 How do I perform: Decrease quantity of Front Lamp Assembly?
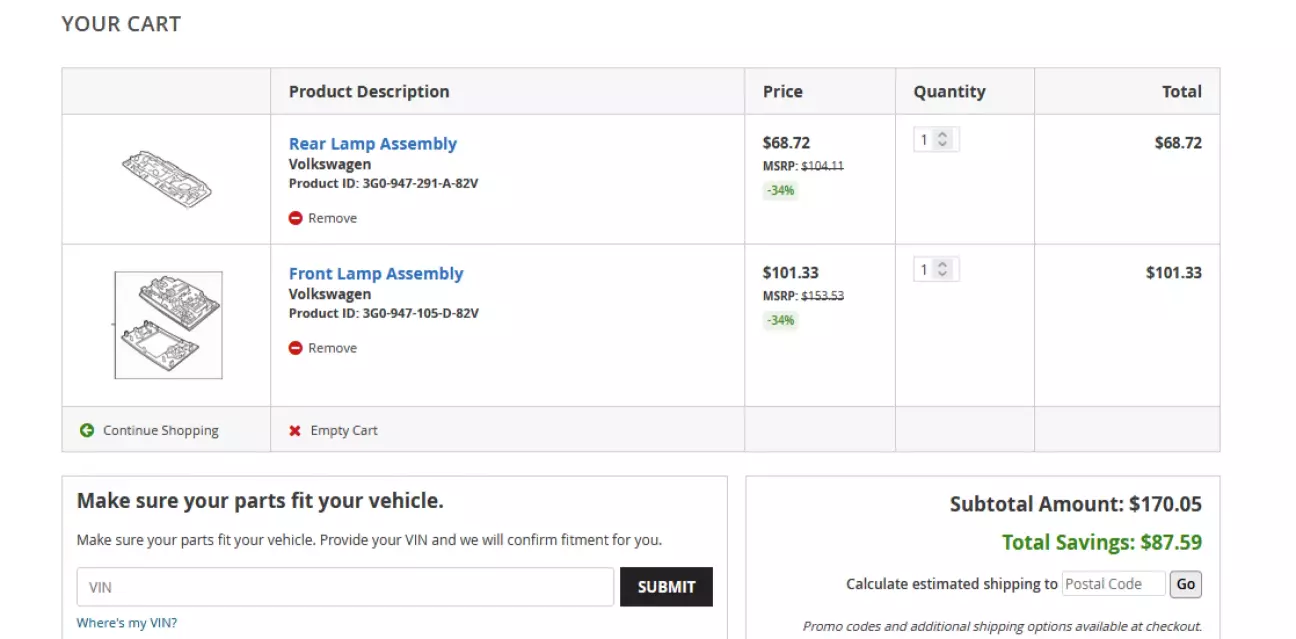coord(942,275)
